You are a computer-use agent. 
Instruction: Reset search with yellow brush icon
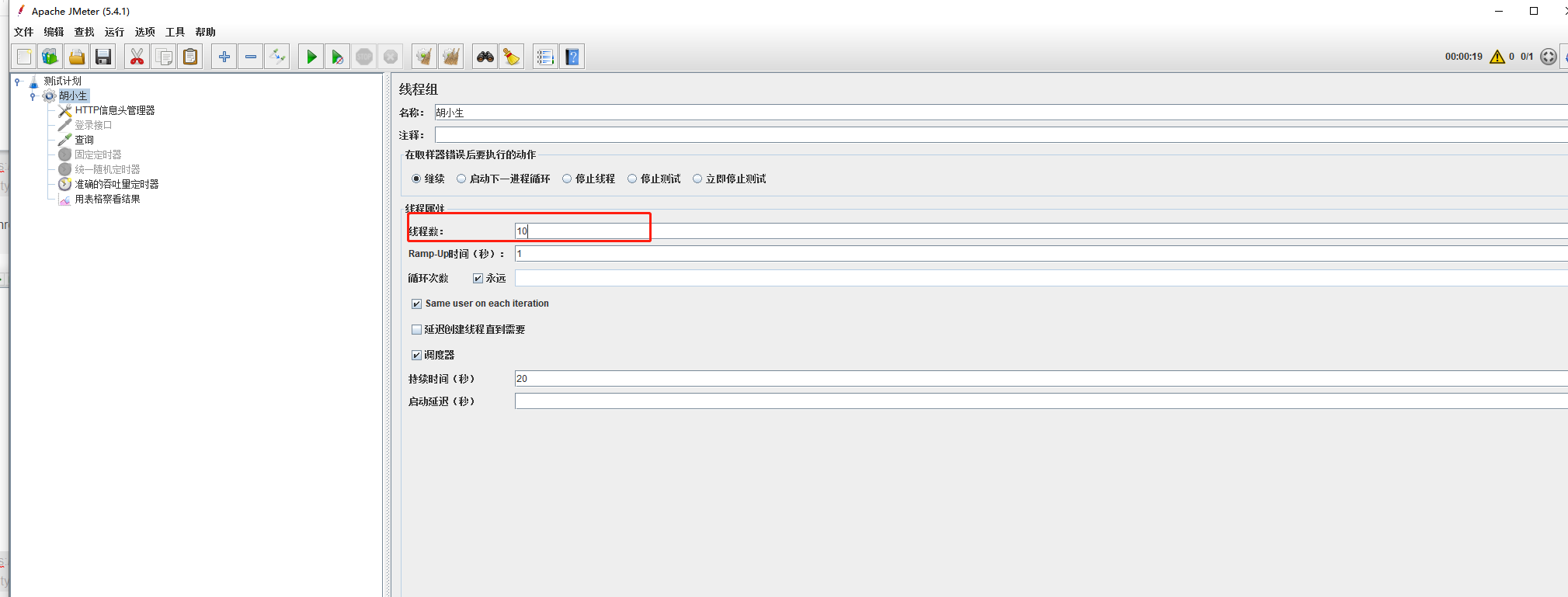pyautogui.click(x=512, y=57)
